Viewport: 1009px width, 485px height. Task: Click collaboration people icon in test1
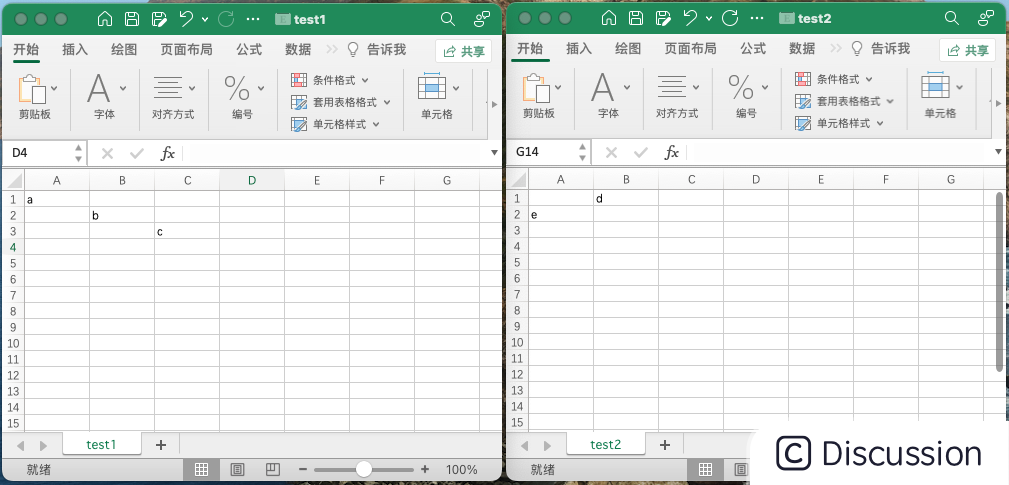pyautogui.click(x=482, y=19)
